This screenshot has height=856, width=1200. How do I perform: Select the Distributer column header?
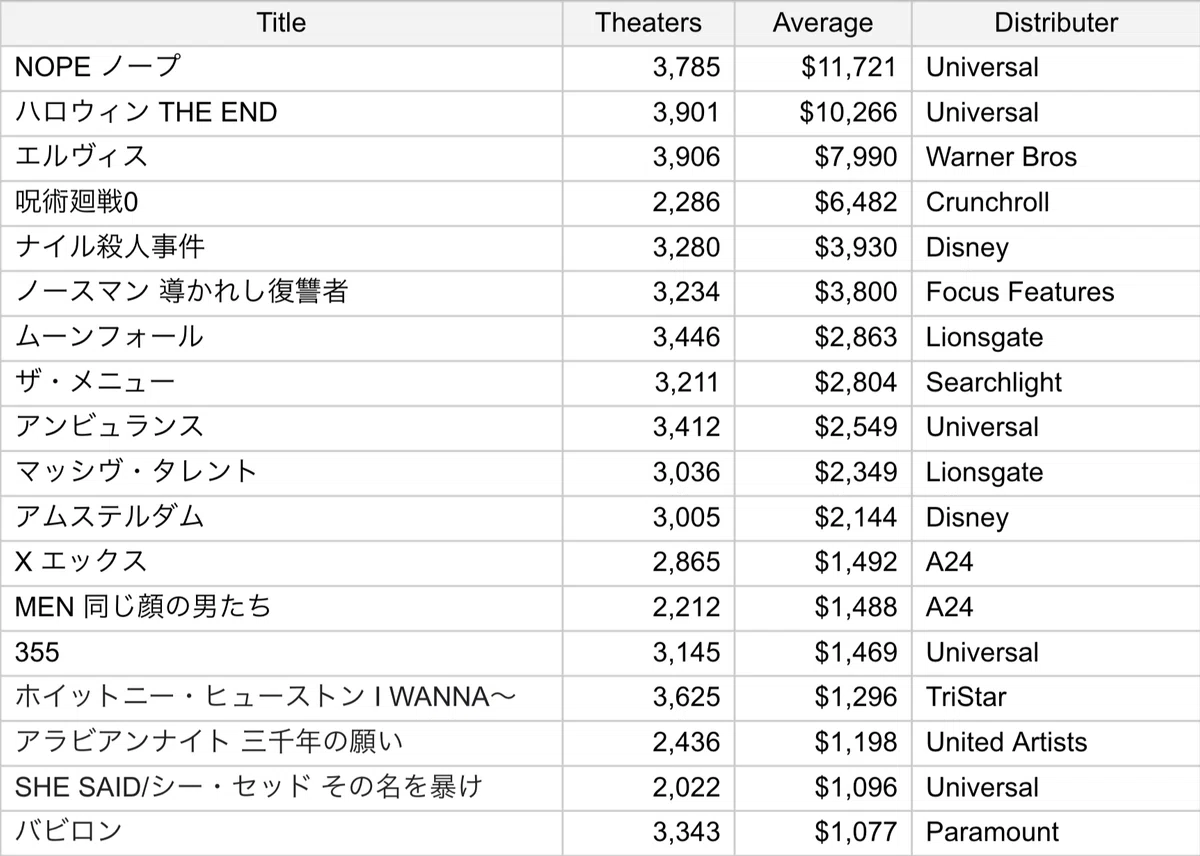[1056, 23]
